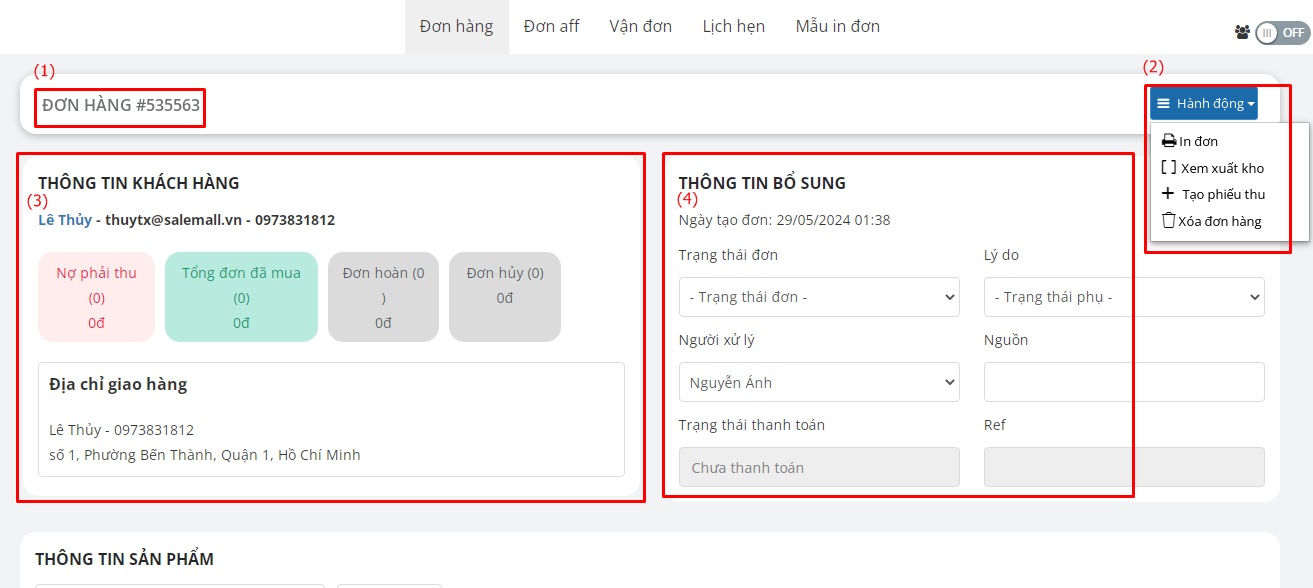The height and width of the screenshot is (588, 1313).
Task: Go to the Lịch hẹn tab
Action: point(733,27)
